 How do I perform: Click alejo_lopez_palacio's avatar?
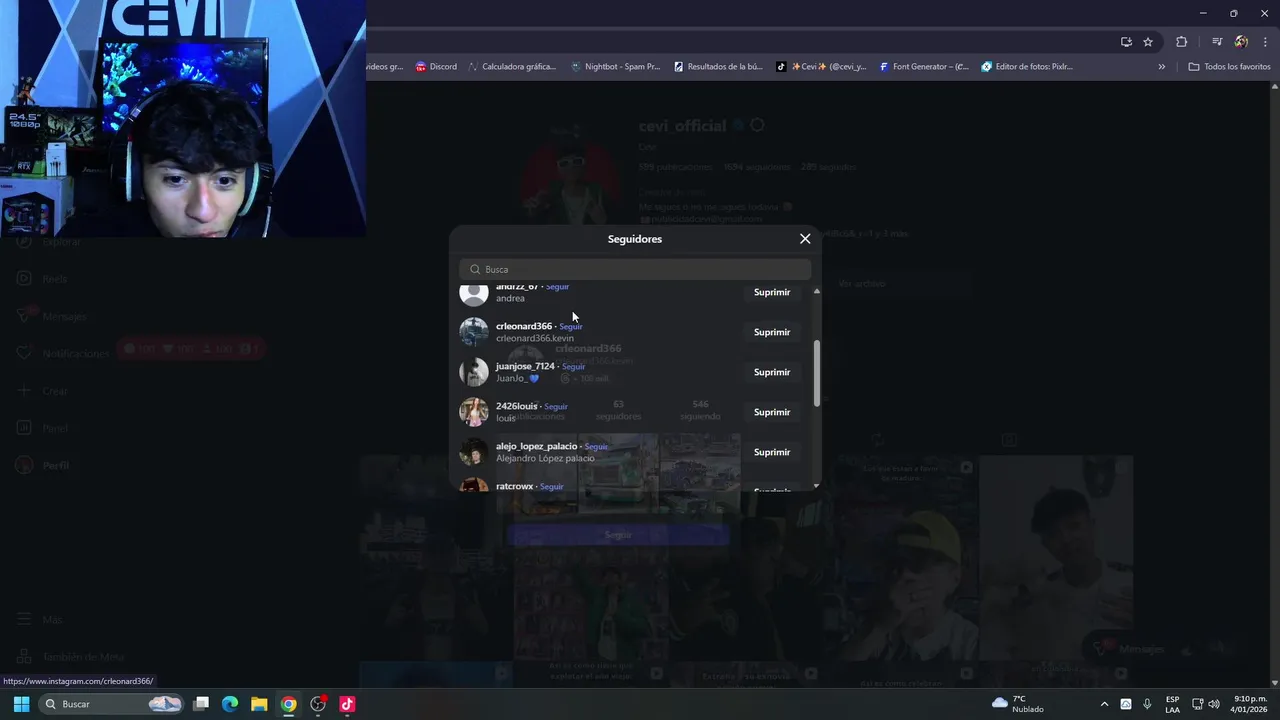coord(474,452)
